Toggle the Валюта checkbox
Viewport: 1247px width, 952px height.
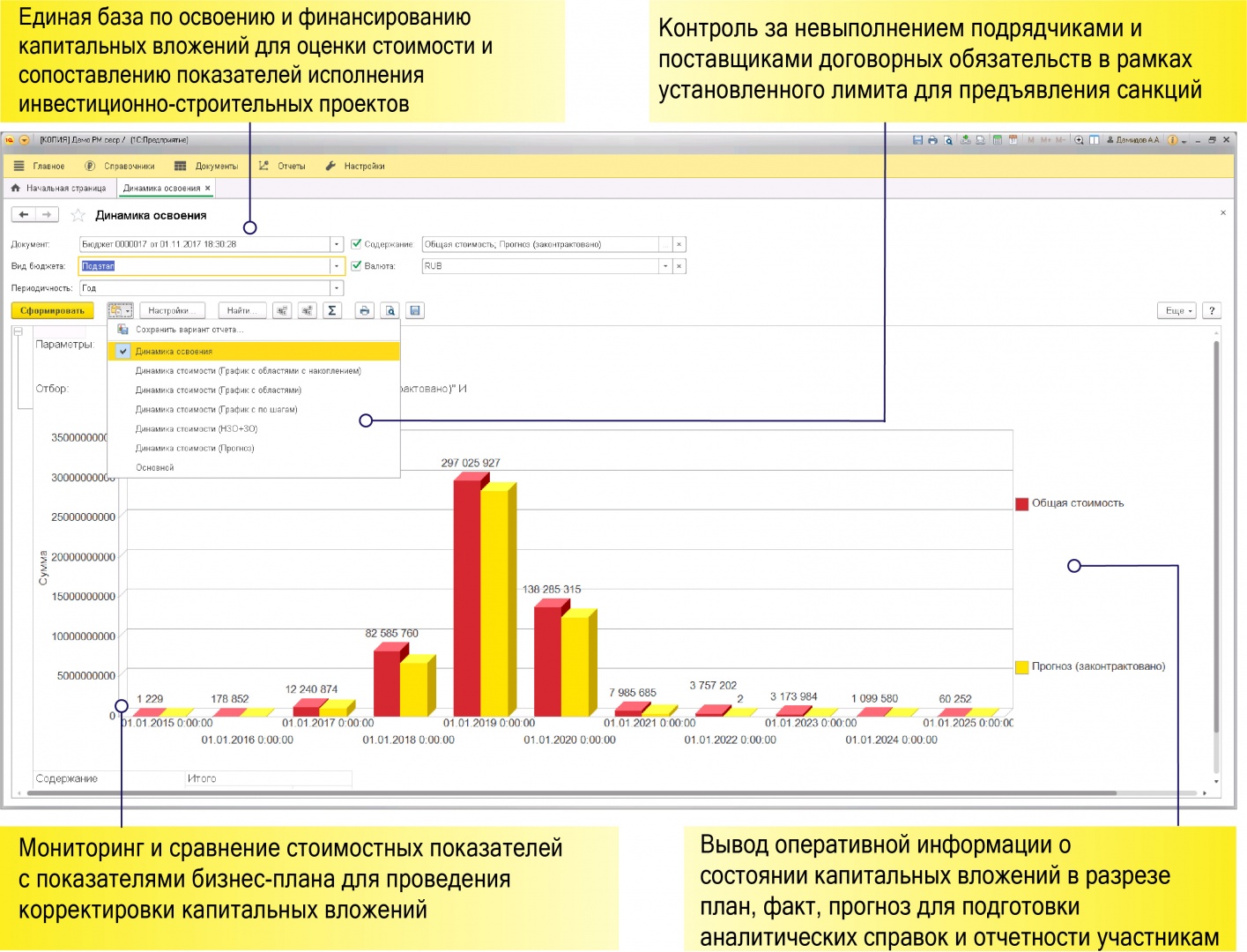click(x=356, y=265)
